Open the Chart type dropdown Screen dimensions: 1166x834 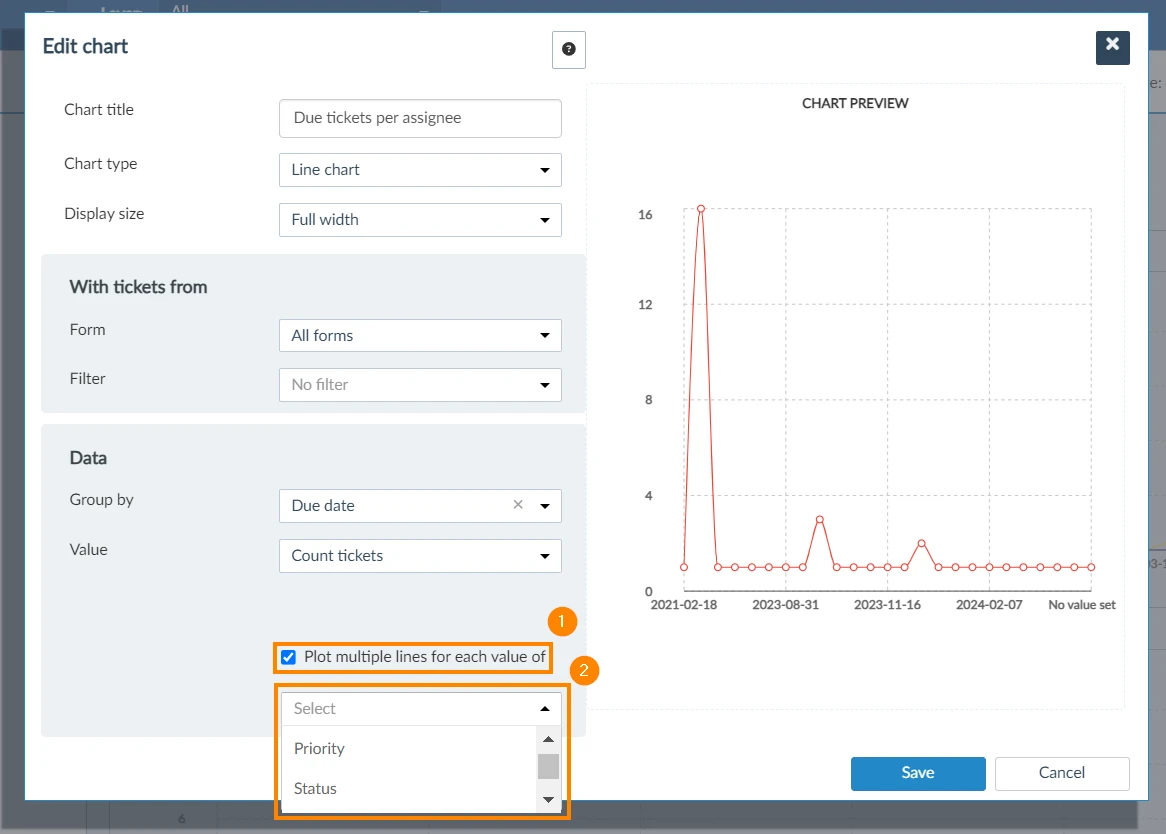coord(420,169)
